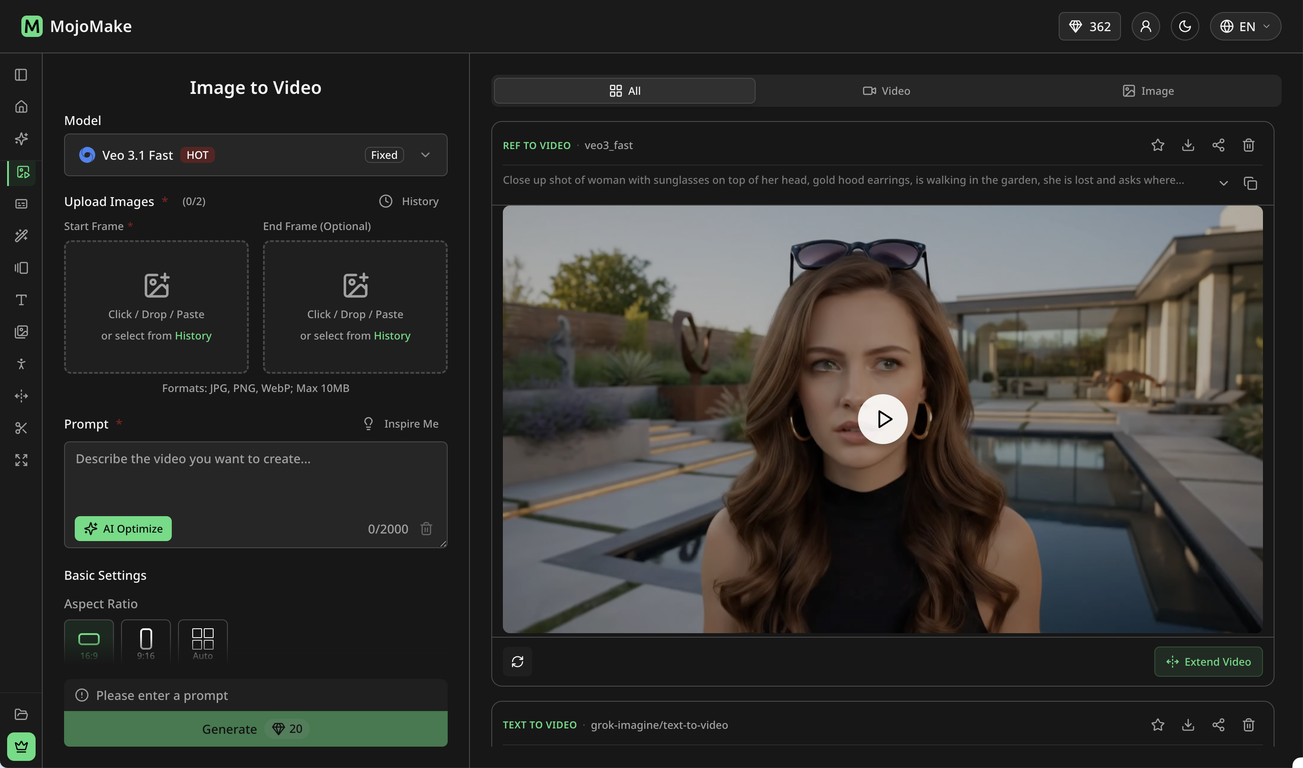Open the EN language dropdown
The width and height of the screenshot is (1303, 768).
coord(1245,26)
